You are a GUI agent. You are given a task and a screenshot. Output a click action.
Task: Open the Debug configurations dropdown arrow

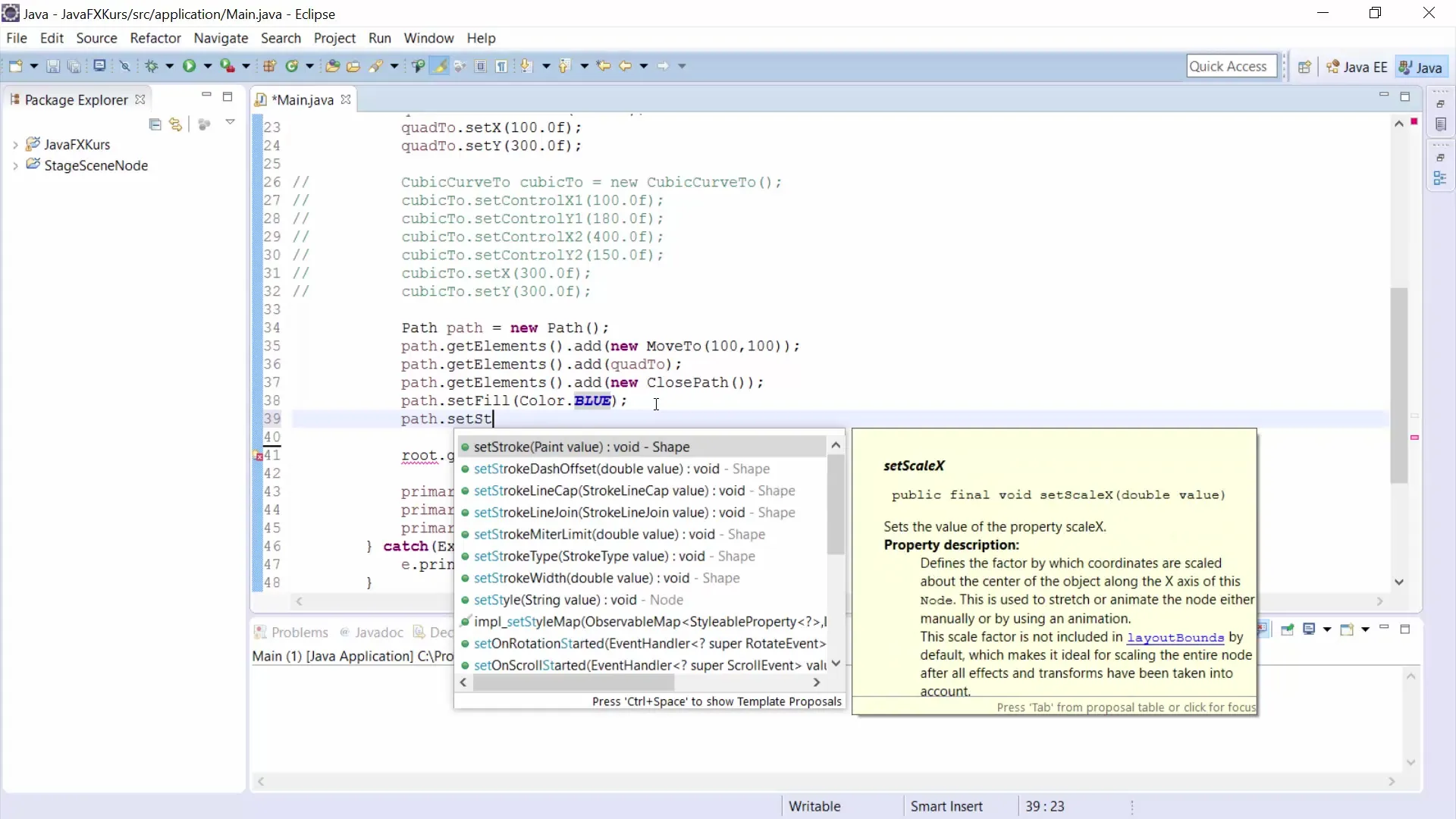[x=170, y=67]
